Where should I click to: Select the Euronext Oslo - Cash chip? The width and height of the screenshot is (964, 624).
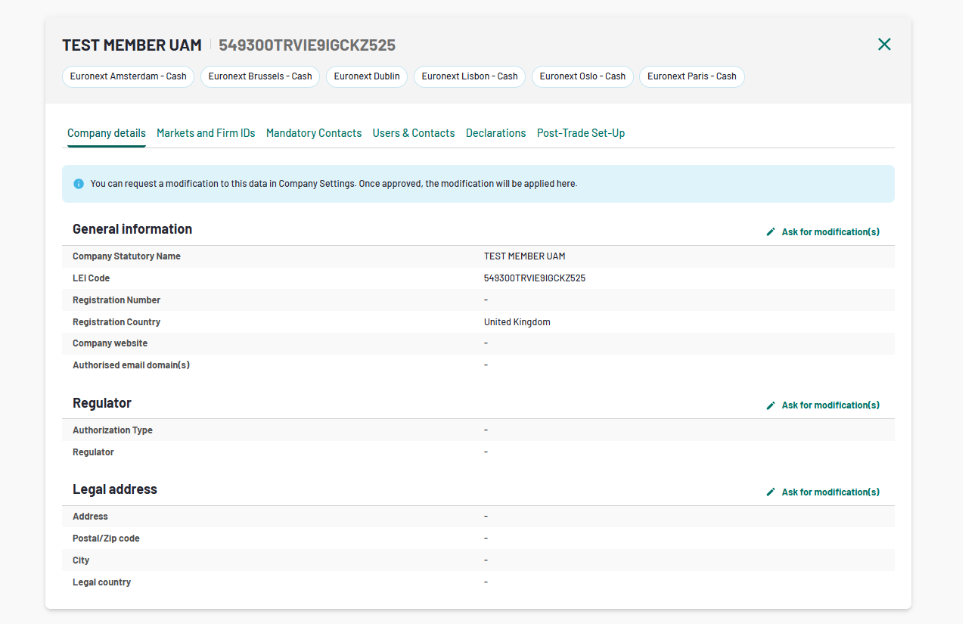point(582,76)
